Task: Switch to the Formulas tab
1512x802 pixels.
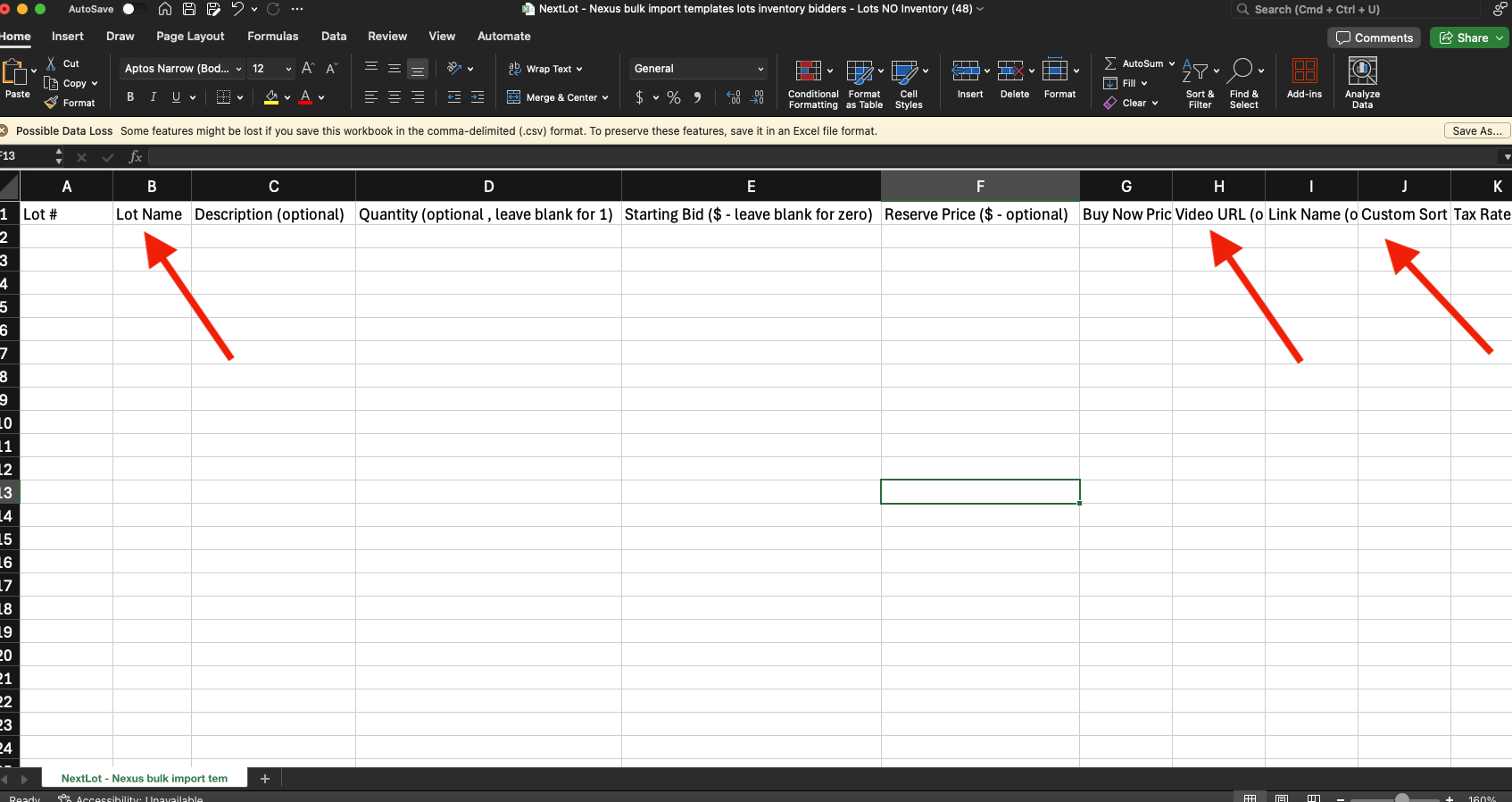Action: (x=272, y=37)
